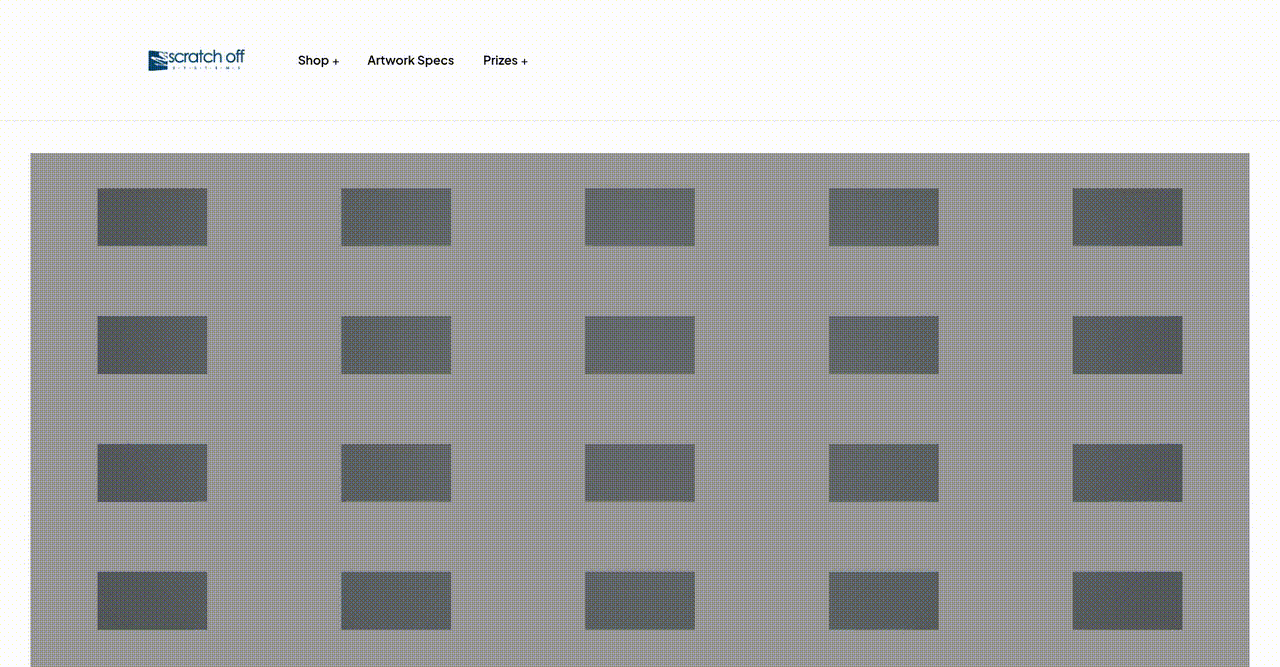Expand the Shop + menu
The image size is (1280, 667).
point(318,60)
